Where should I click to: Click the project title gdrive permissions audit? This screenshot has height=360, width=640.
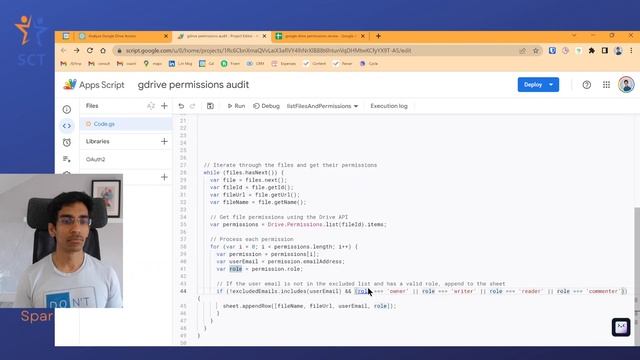(x=193, y=85)
